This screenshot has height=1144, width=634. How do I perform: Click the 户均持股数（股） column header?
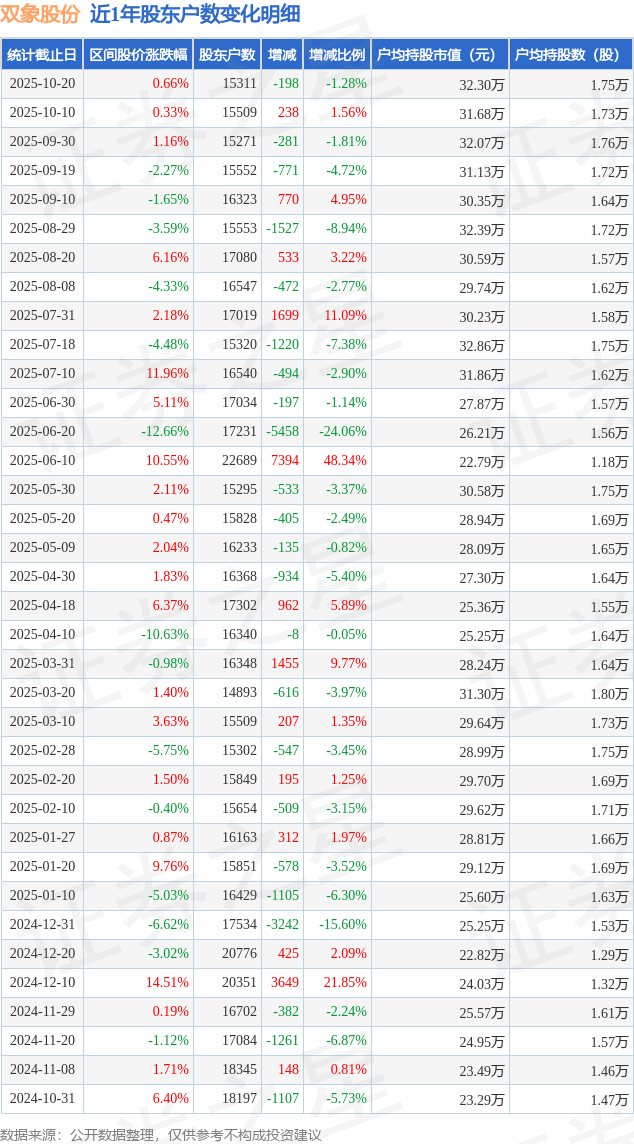point(570,55)
